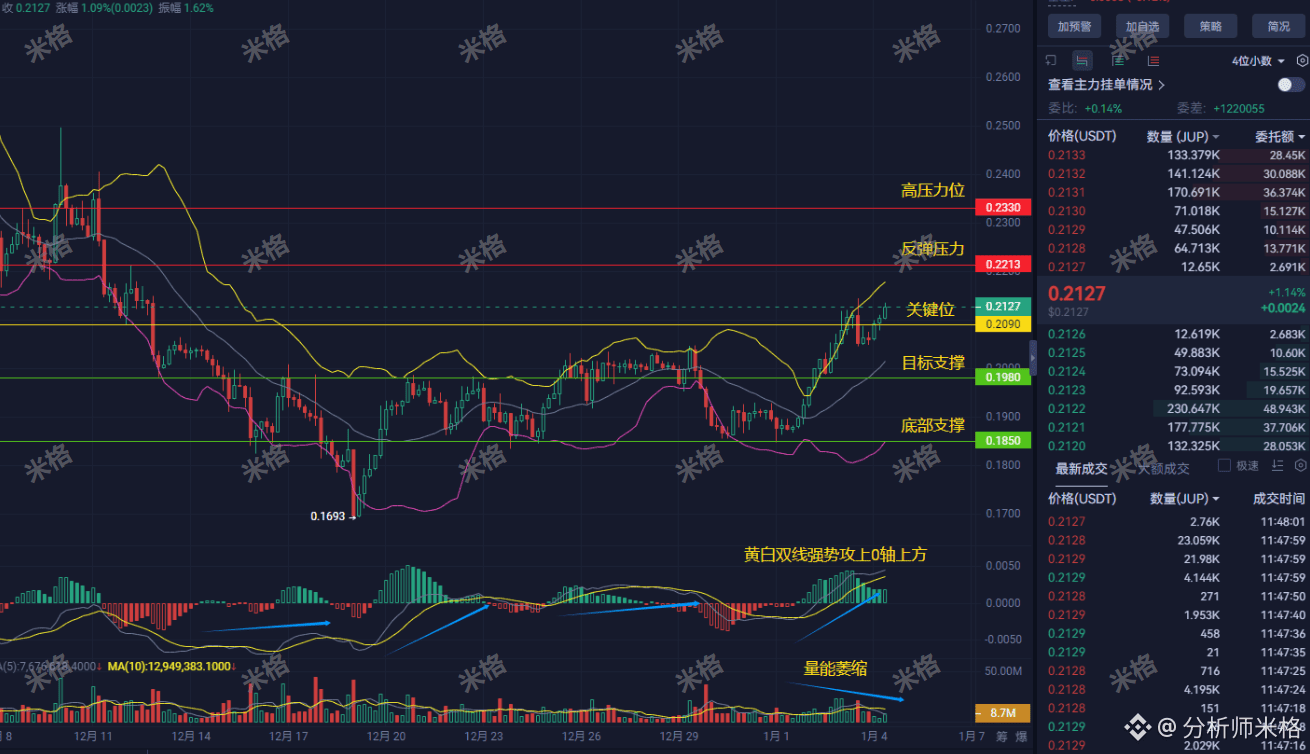Click the highlighted 0.2127 price value
Screen dimensions: 1310x754
pyautogui.click(x=1075, y=293)
